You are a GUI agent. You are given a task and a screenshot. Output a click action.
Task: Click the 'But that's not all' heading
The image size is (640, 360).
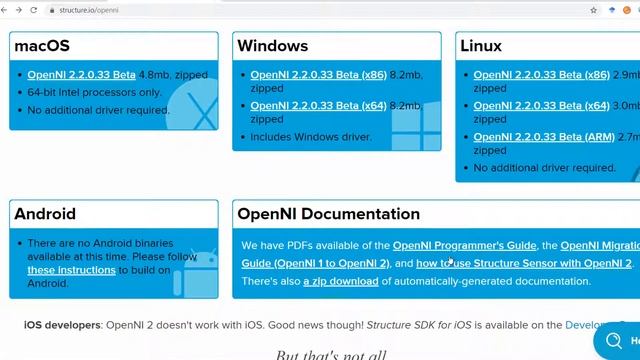331,355
